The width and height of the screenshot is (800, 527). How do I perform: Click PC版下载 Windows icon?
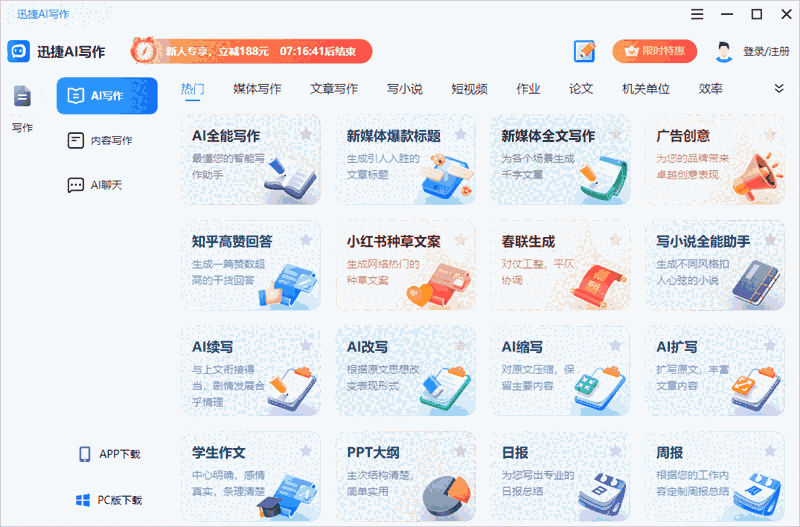tap(83, 500)
